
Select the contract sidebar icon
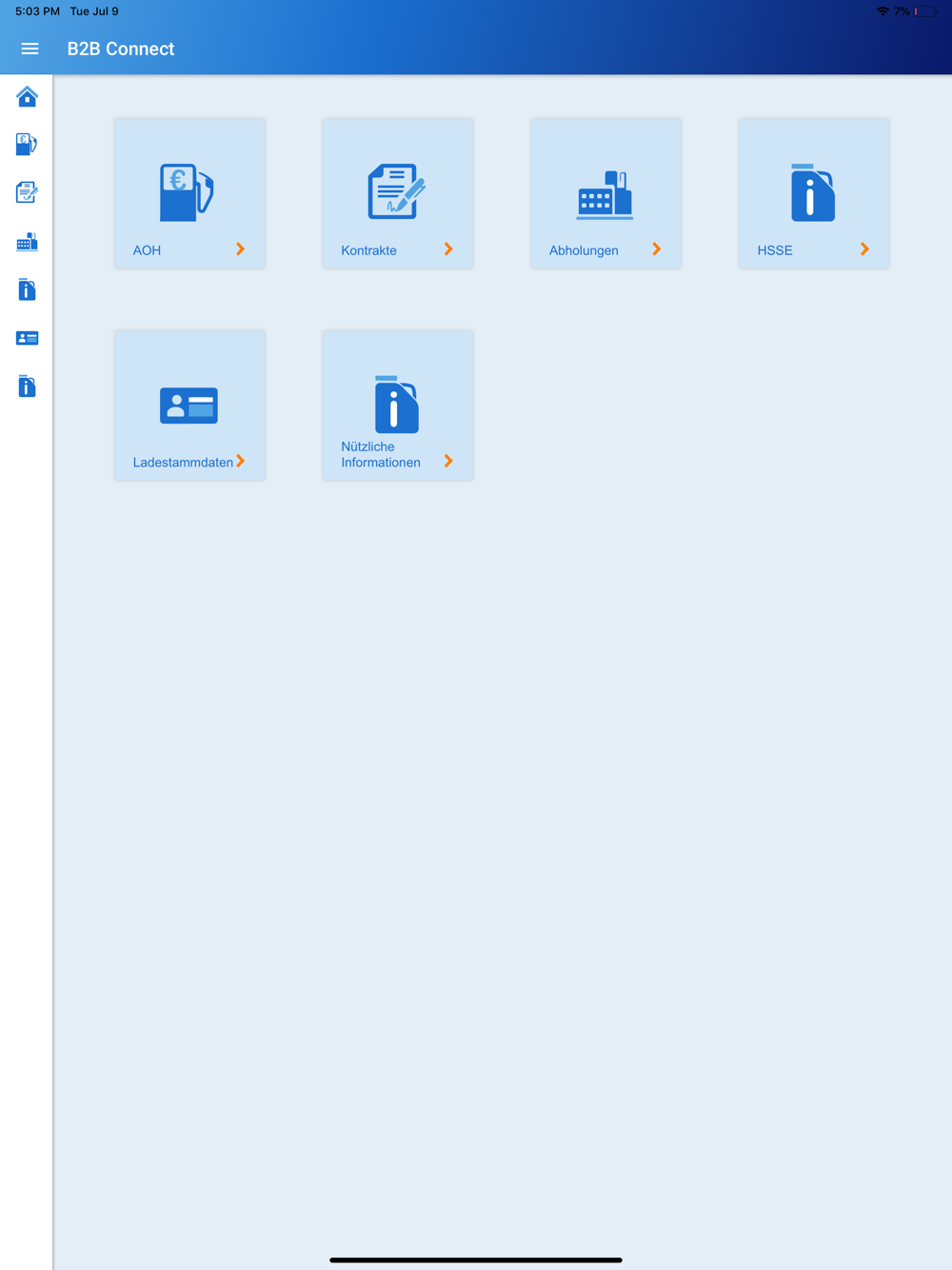pyautogui.click(x=27, y=192)
